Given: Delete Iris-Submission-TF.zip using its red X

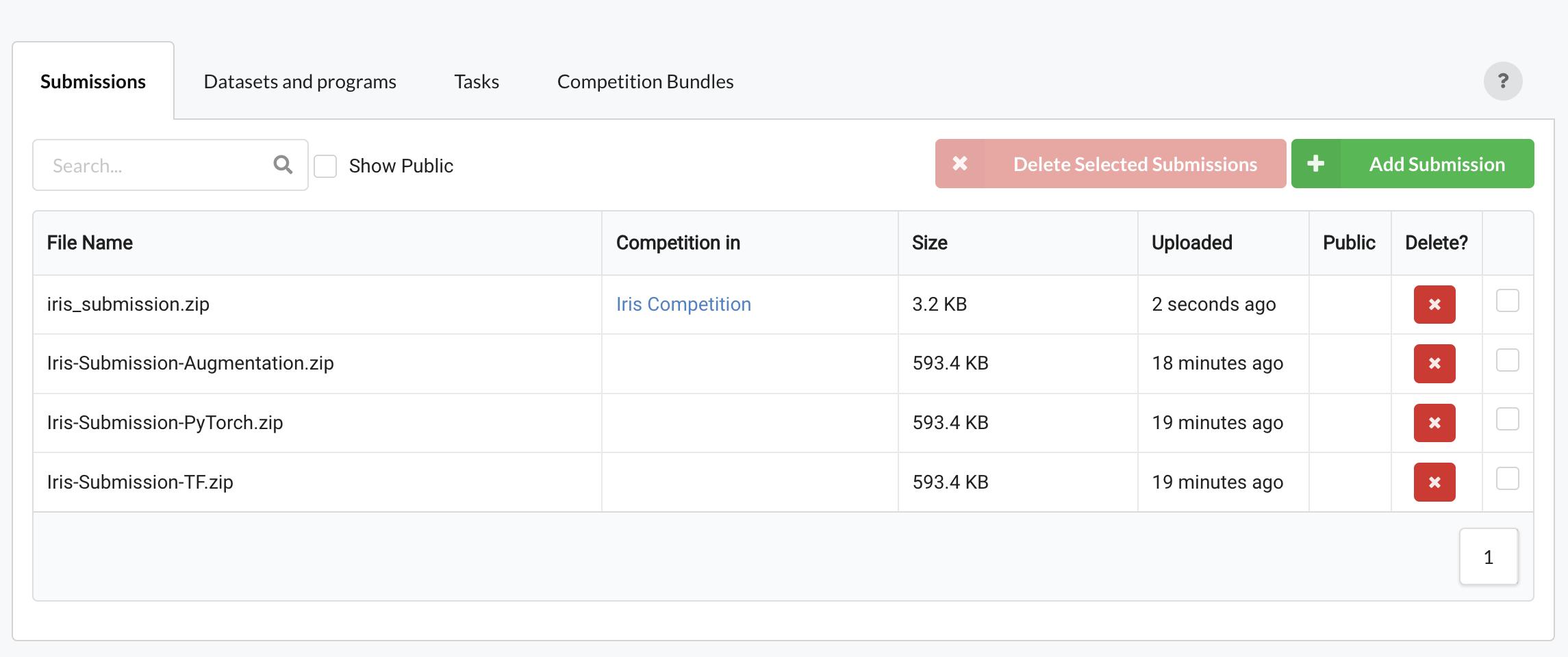Looking at the screenshot, I should tap(1434, 482).
